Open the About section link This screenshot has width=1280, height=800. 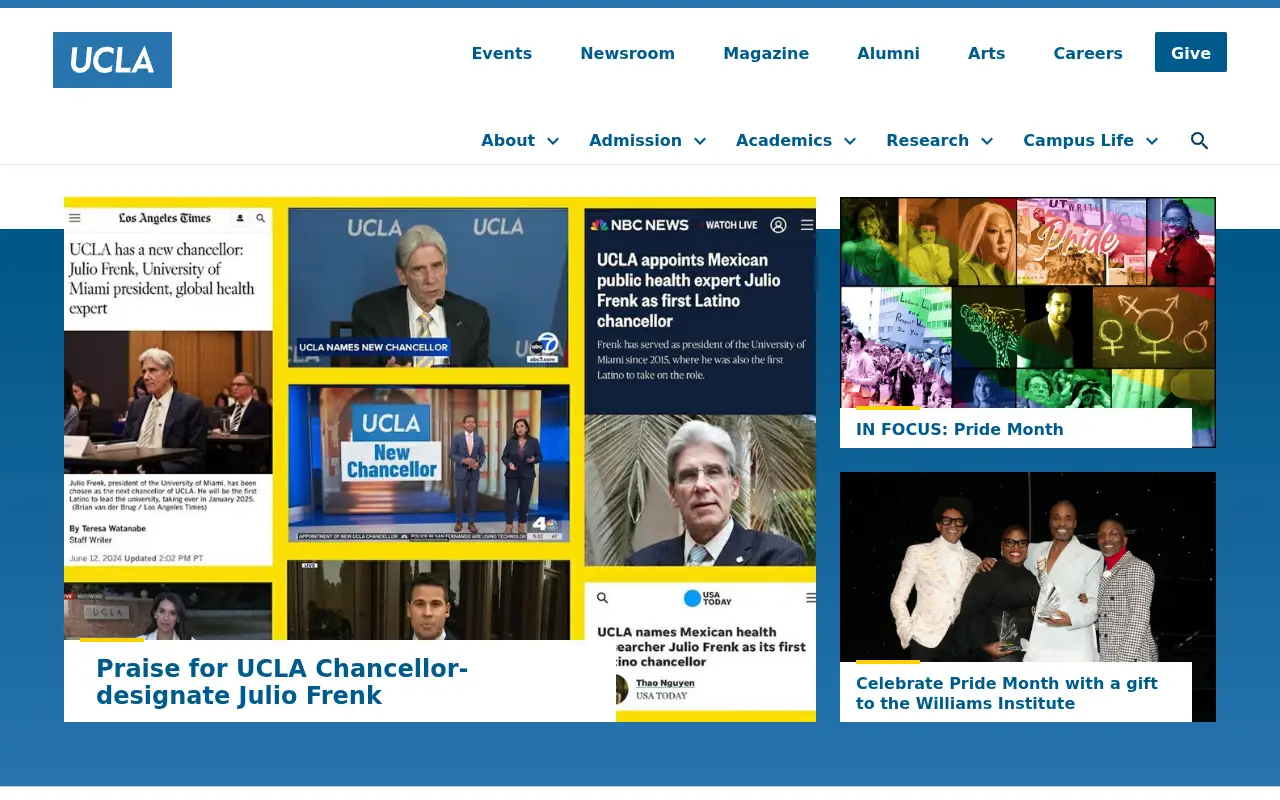point(508,140)
